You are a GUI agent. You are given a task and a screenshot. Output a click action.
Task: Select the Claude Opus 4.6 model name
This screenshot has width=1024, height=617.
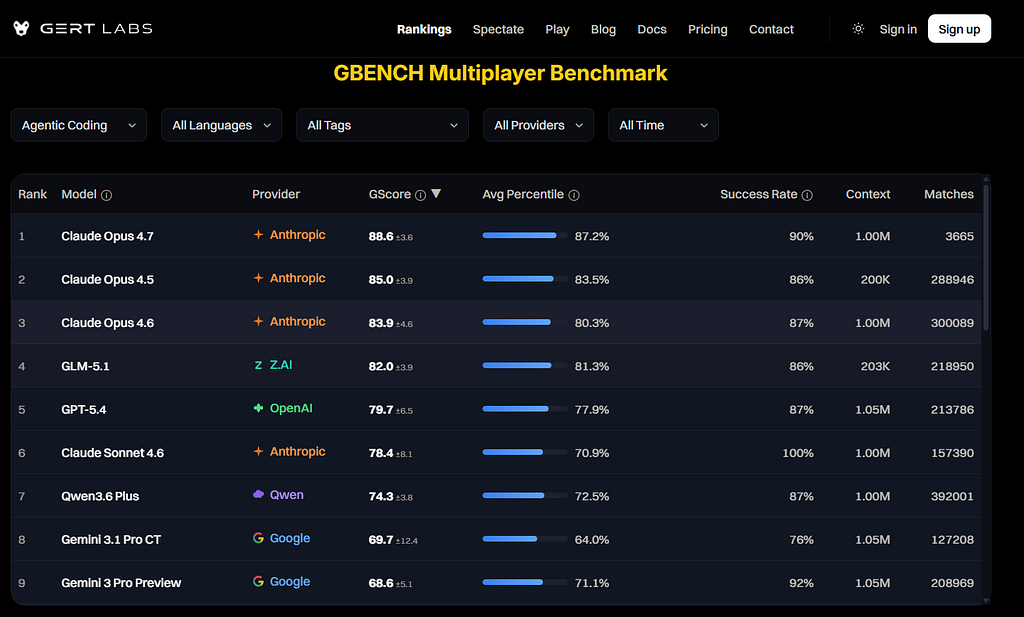tap(107, 323)
